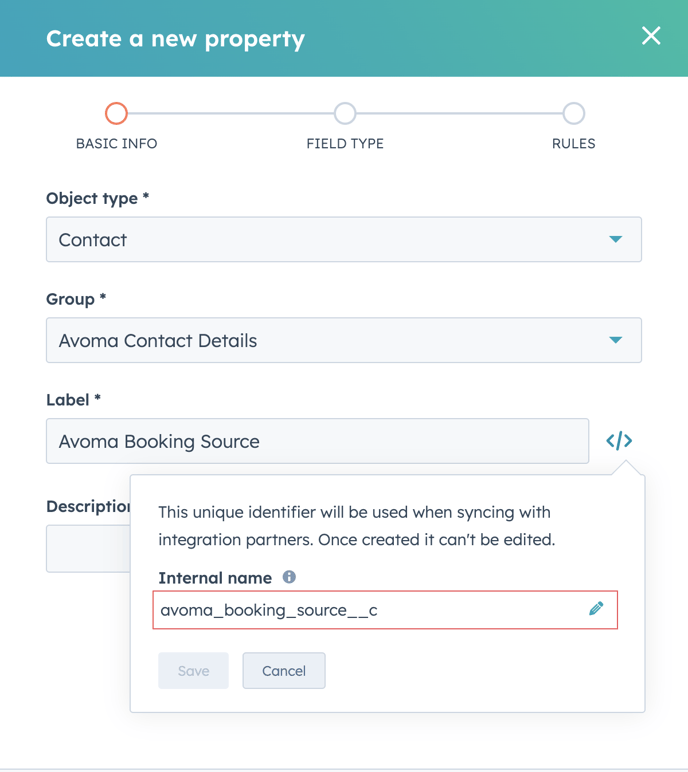
Task: Click the Group field label
Action: [x=76, y=299]
